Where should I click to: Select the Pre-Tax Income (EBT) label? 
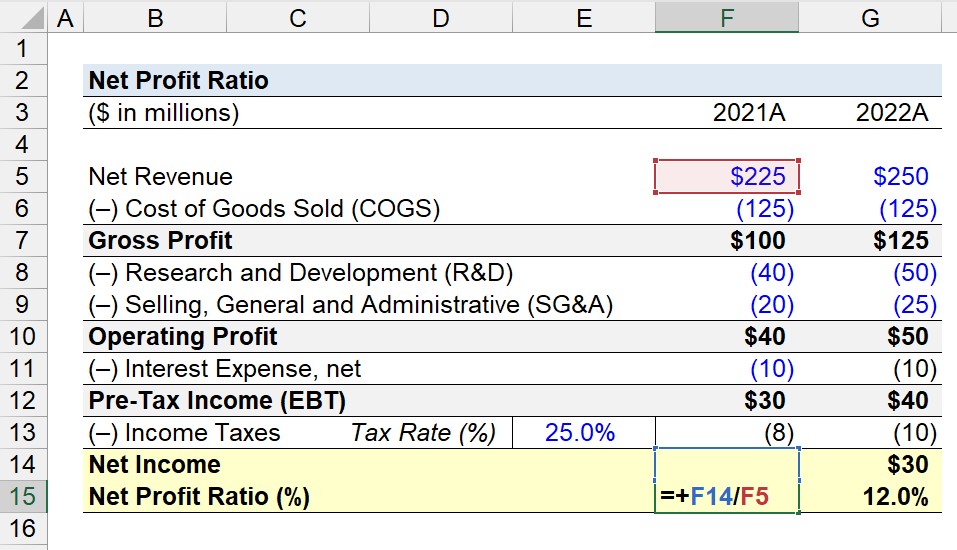point(217,400)
